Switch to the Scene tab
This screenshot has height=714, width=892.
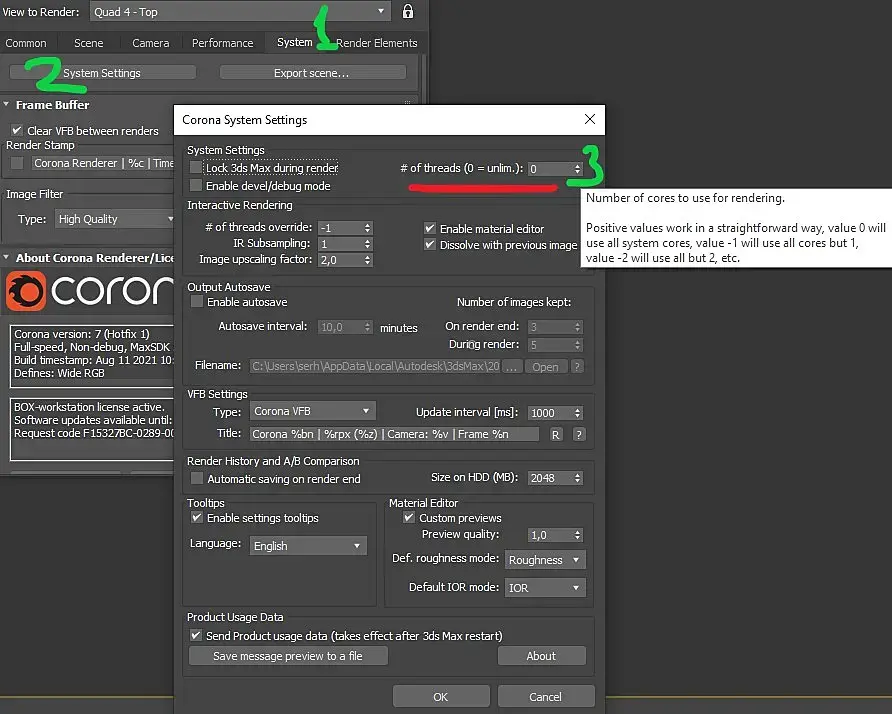click(88, 43)
